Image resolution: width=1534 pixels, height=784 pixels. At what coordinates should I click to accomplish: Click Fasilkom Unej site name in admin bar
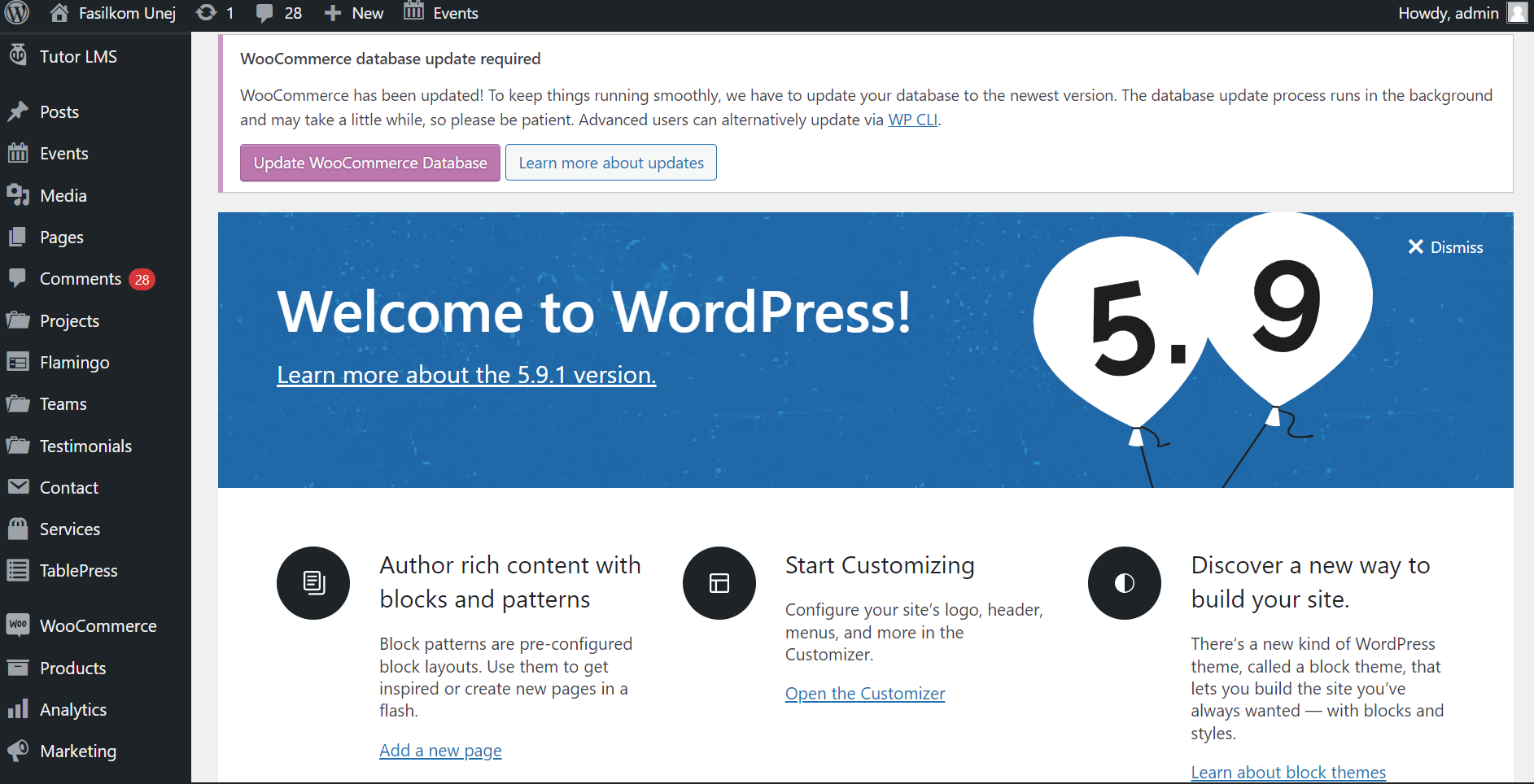[x=127, y=13]
